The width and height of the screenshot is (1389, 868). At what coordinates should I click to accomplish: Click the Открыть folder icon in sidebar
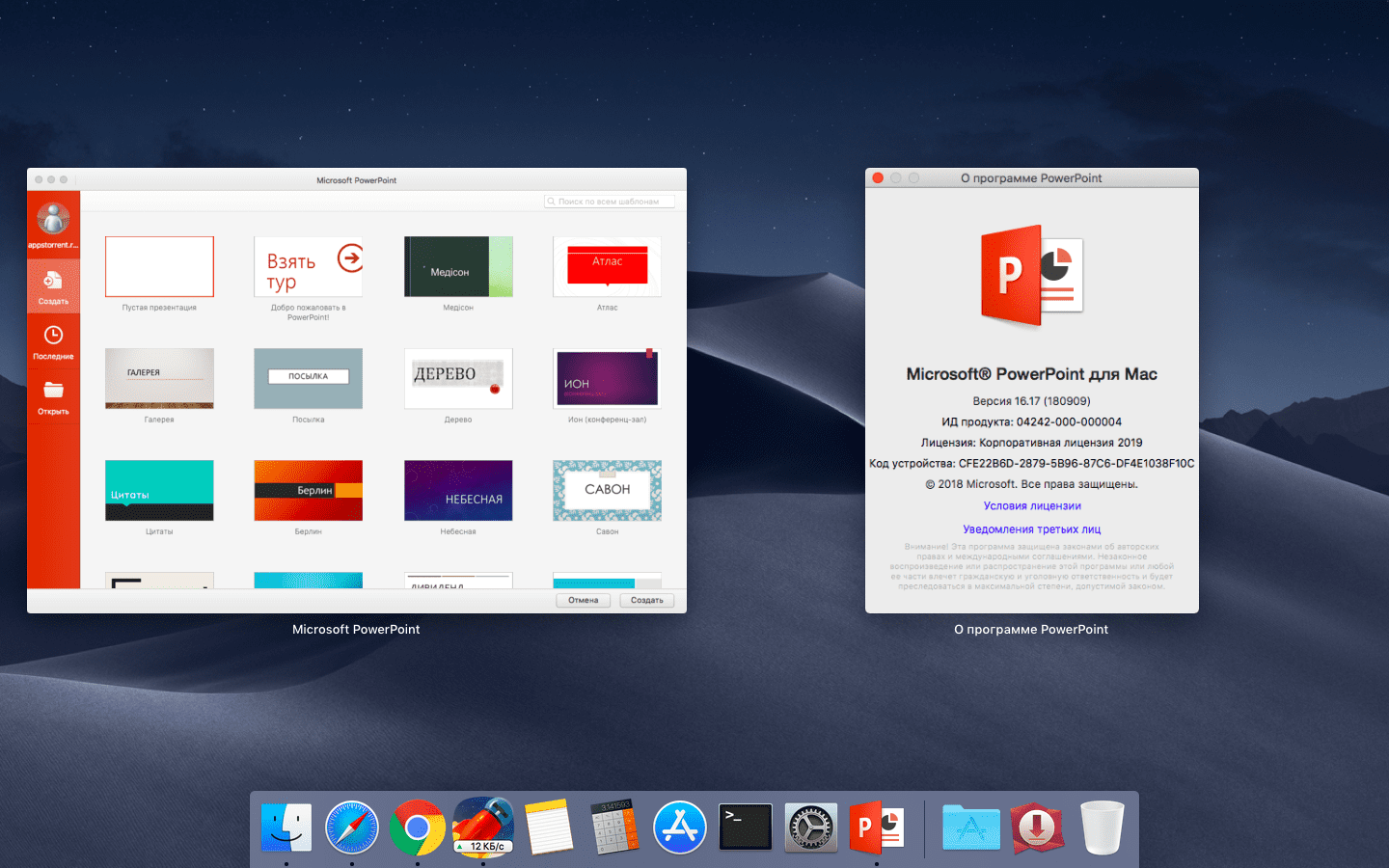pyautogui.click(x=53, y=390)
